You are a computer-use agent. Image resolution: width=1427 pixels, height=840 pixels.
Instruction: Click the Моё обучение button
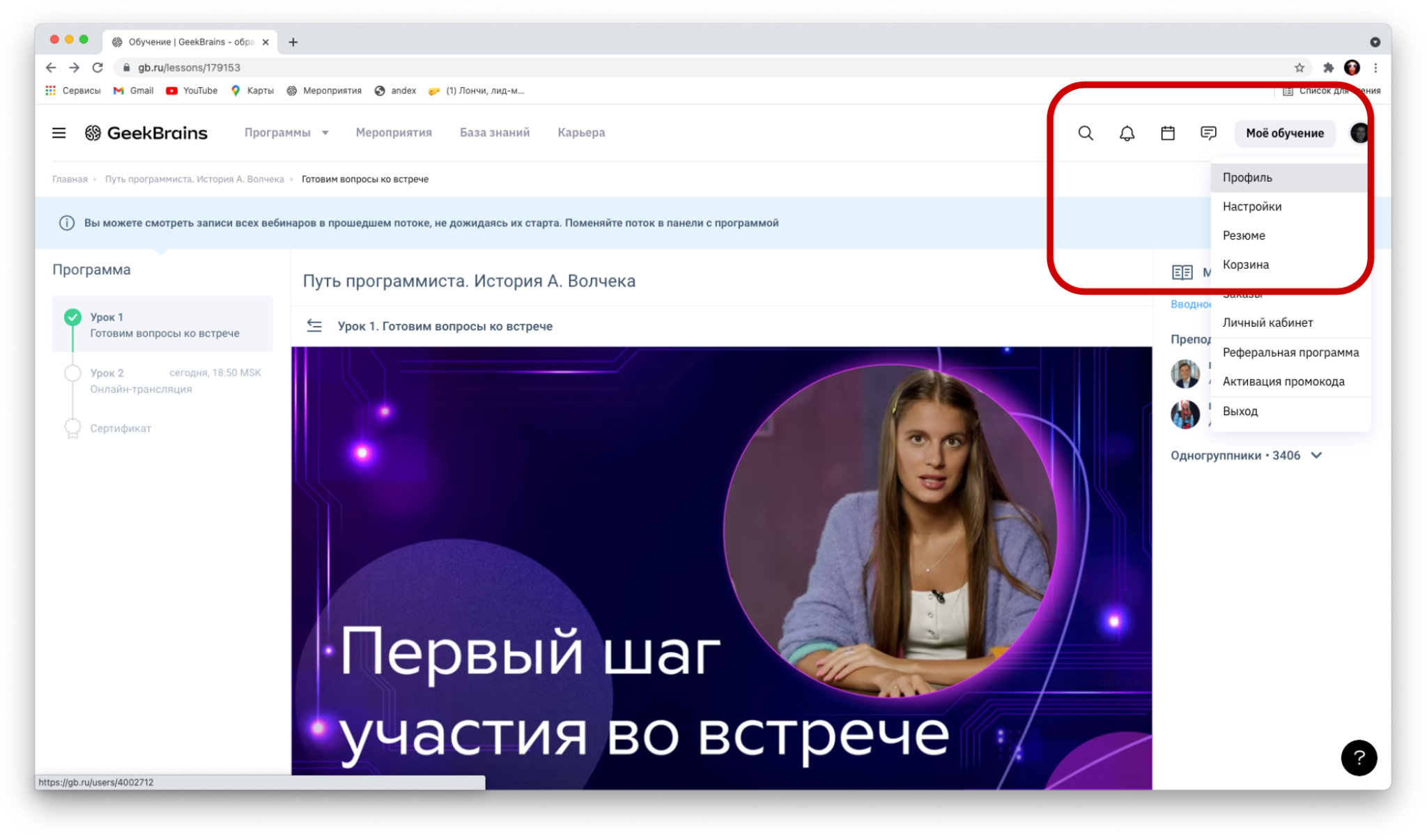pyautogui.click(x=1285, y=133)
